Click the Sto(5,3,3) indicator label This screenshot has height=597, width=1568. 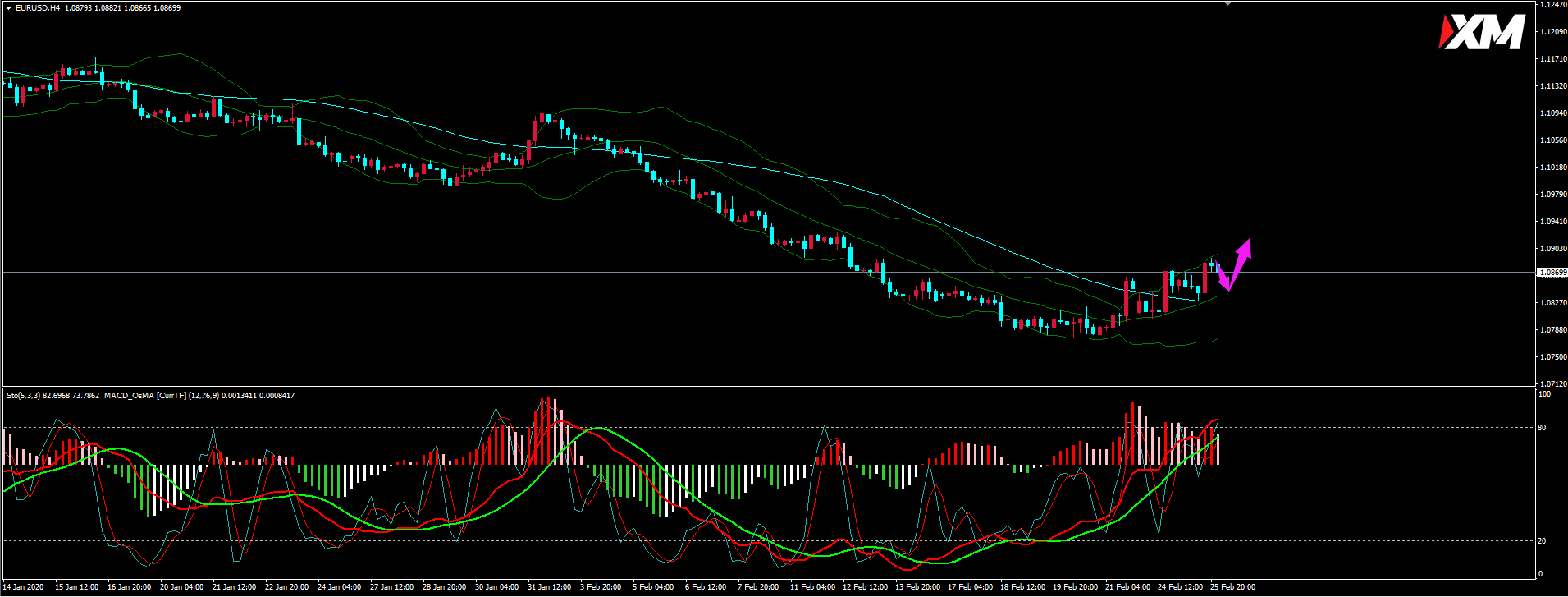point(25,396)
